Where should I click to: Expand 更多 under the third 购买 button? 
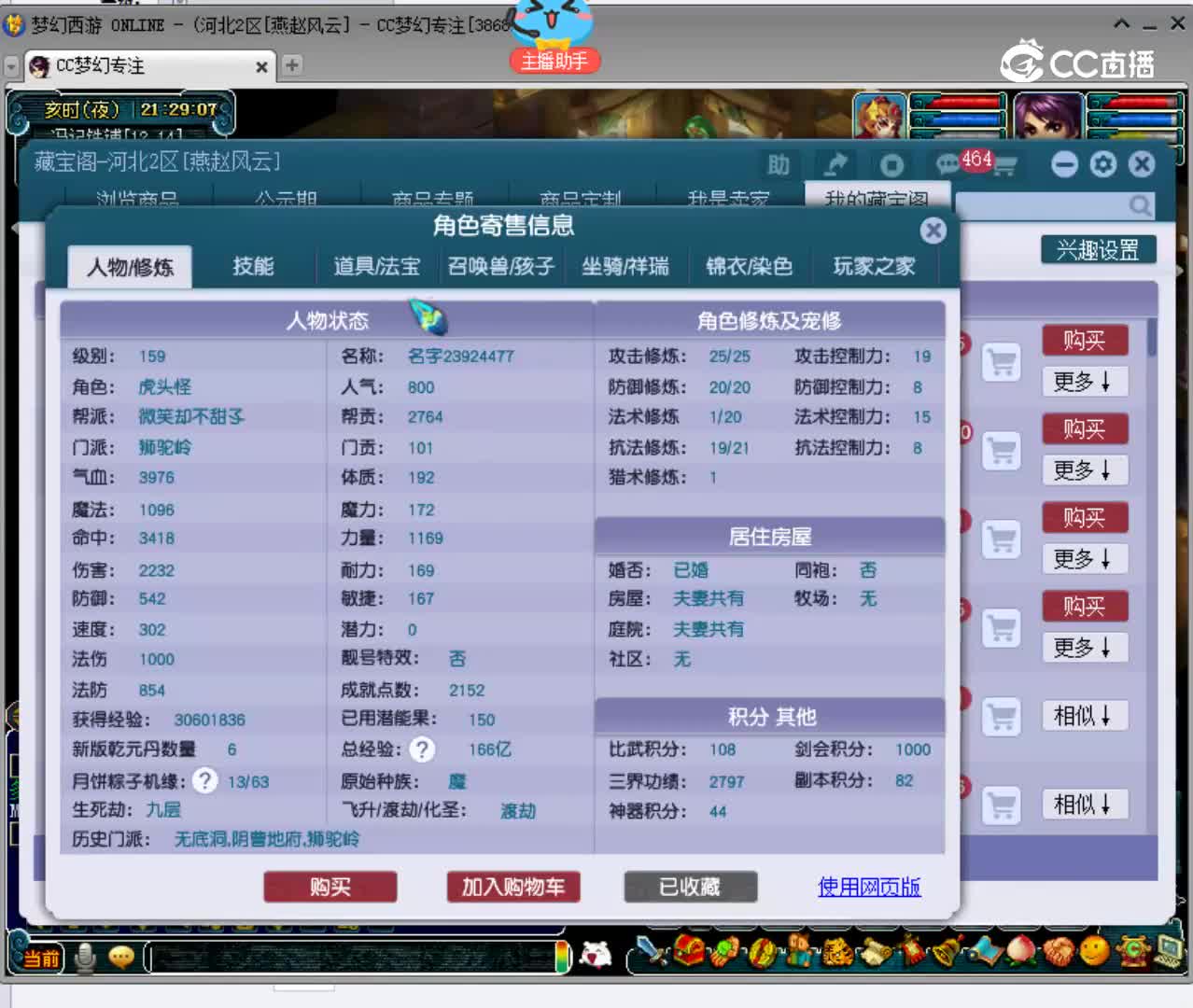pyautogui.click(x=1085, y=559)
